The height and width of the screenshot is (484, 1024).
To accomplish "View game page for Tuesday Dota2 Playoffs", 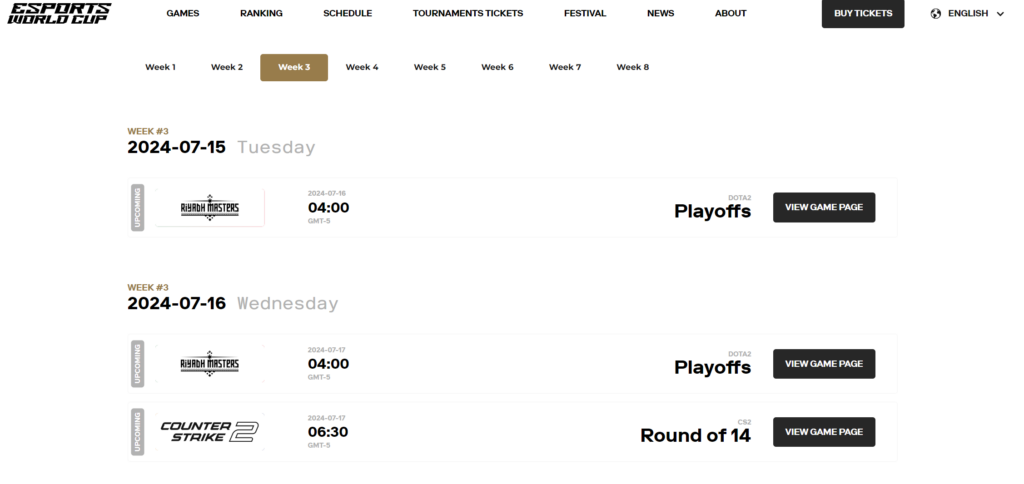I will point(824,208).
